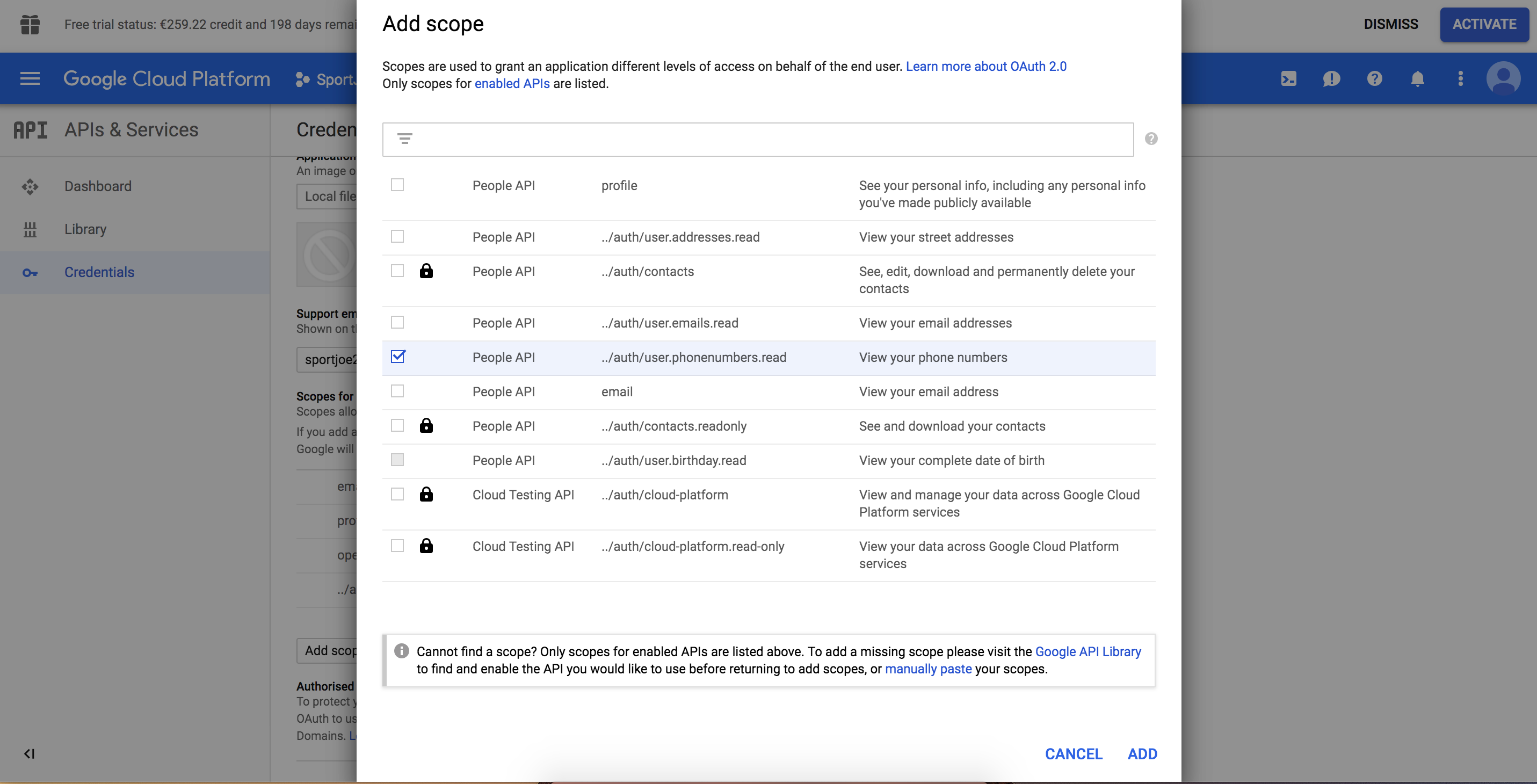Viewport: 1537px width, 784px height.
Task: Click 'See and download your contacts' text
Action: (x=952, y=426)
